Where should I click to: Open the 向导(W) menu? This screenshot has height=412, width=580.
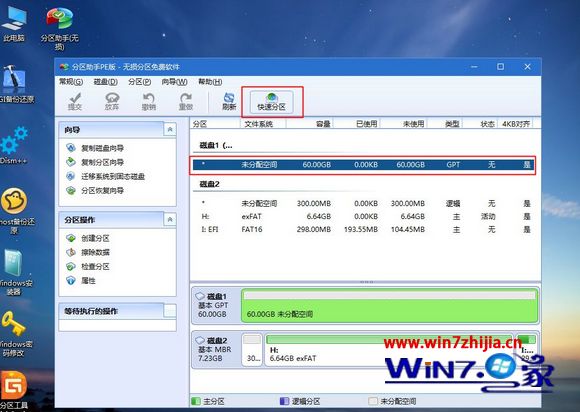[174, 82]
